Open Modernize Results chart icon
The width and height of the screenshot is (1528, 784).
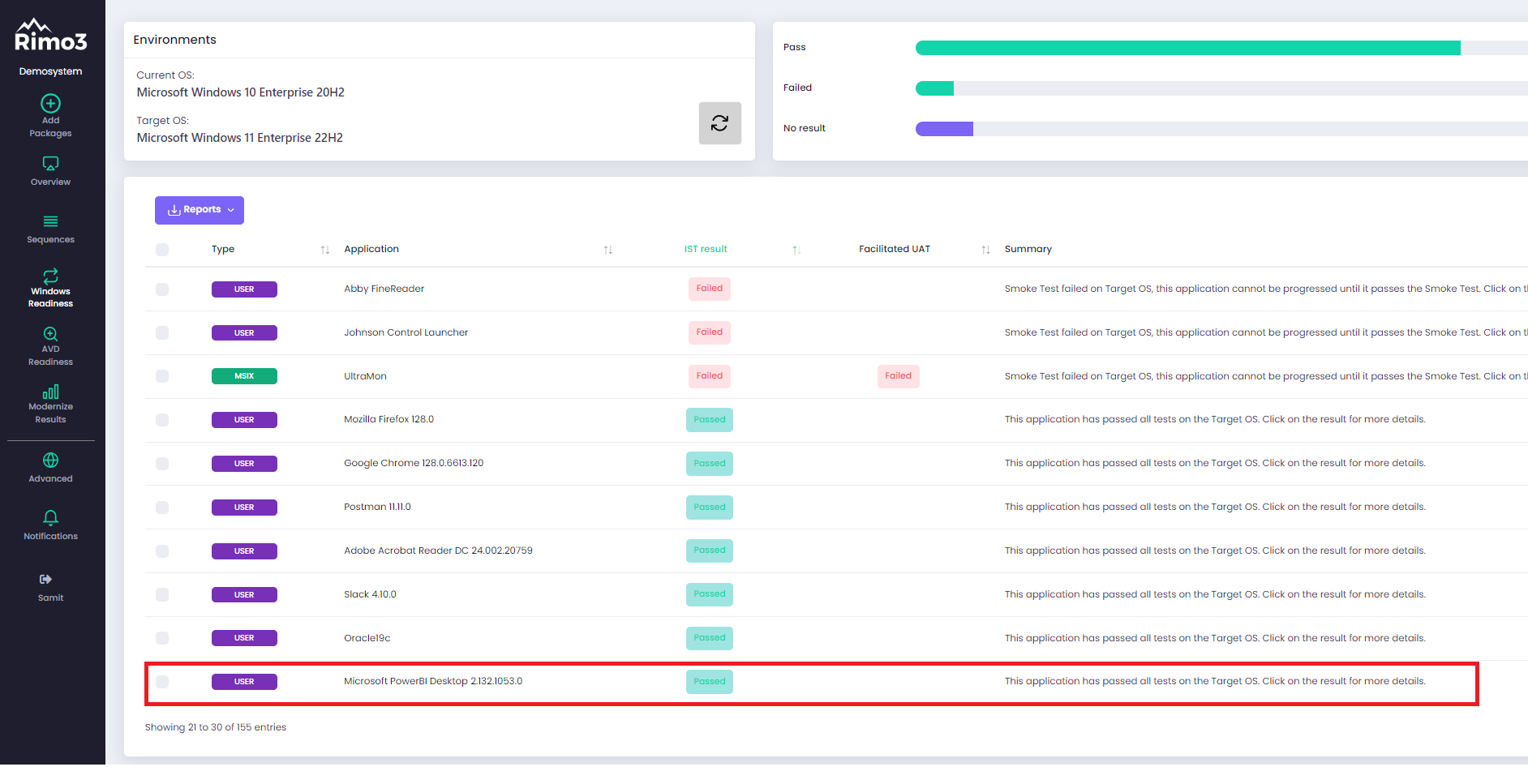pyautogui.click(x=50, y=392)
